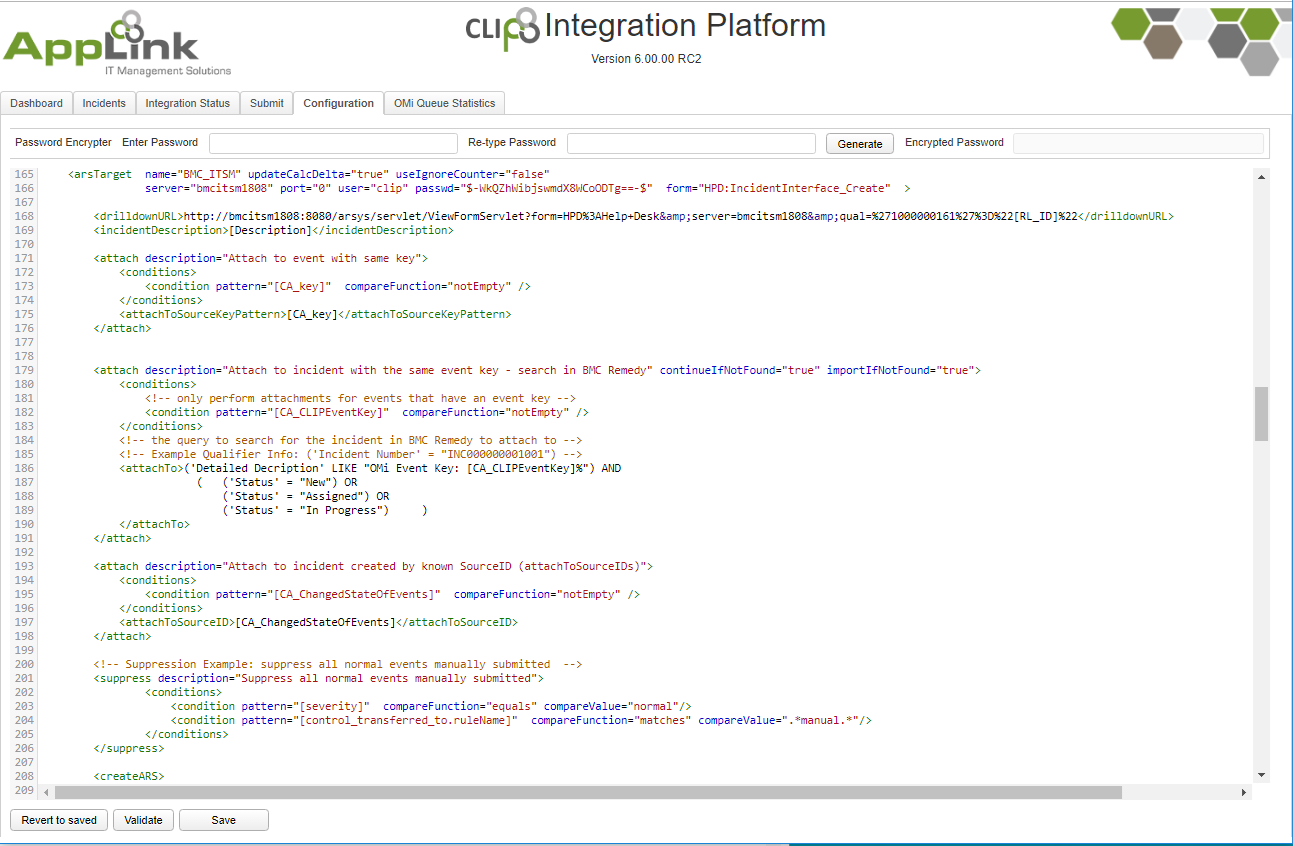
Task: Click the attachTo opening tag on line 186
Action: tap(152, 468)
